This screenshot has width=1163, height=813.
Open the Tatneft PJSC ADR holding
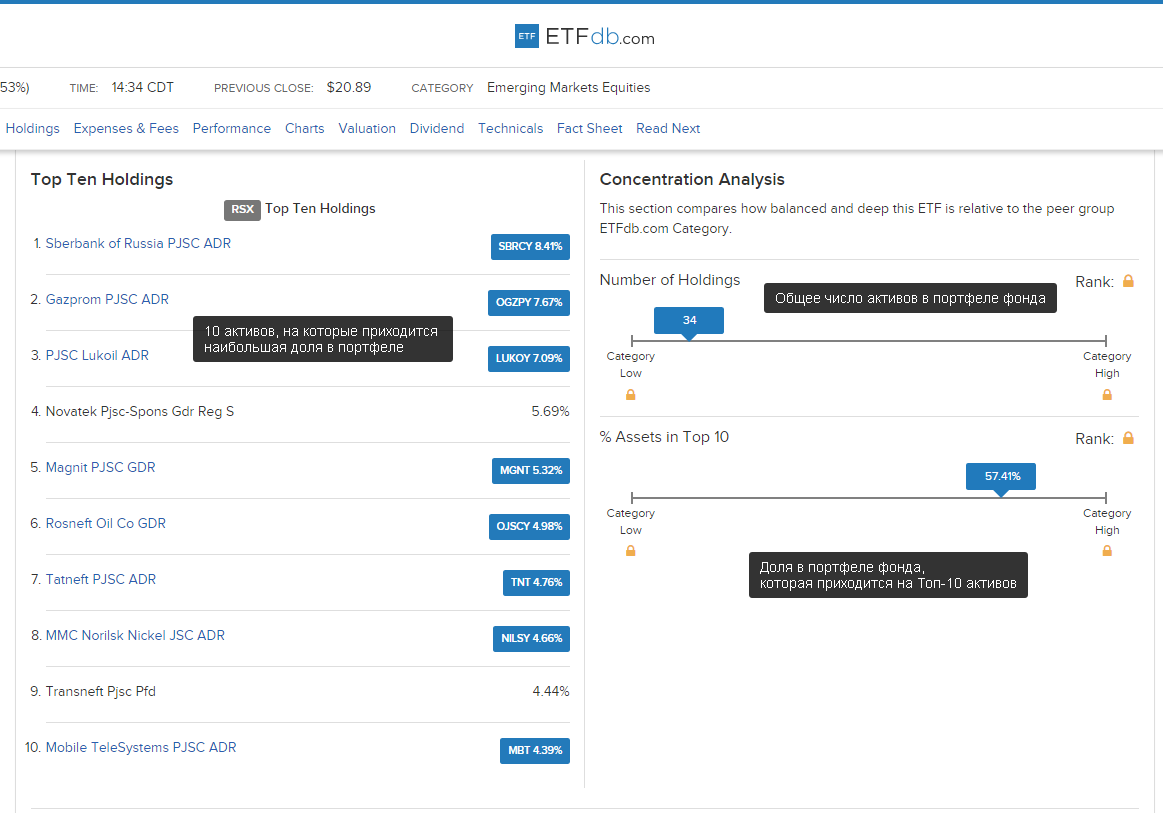(101, 579)
